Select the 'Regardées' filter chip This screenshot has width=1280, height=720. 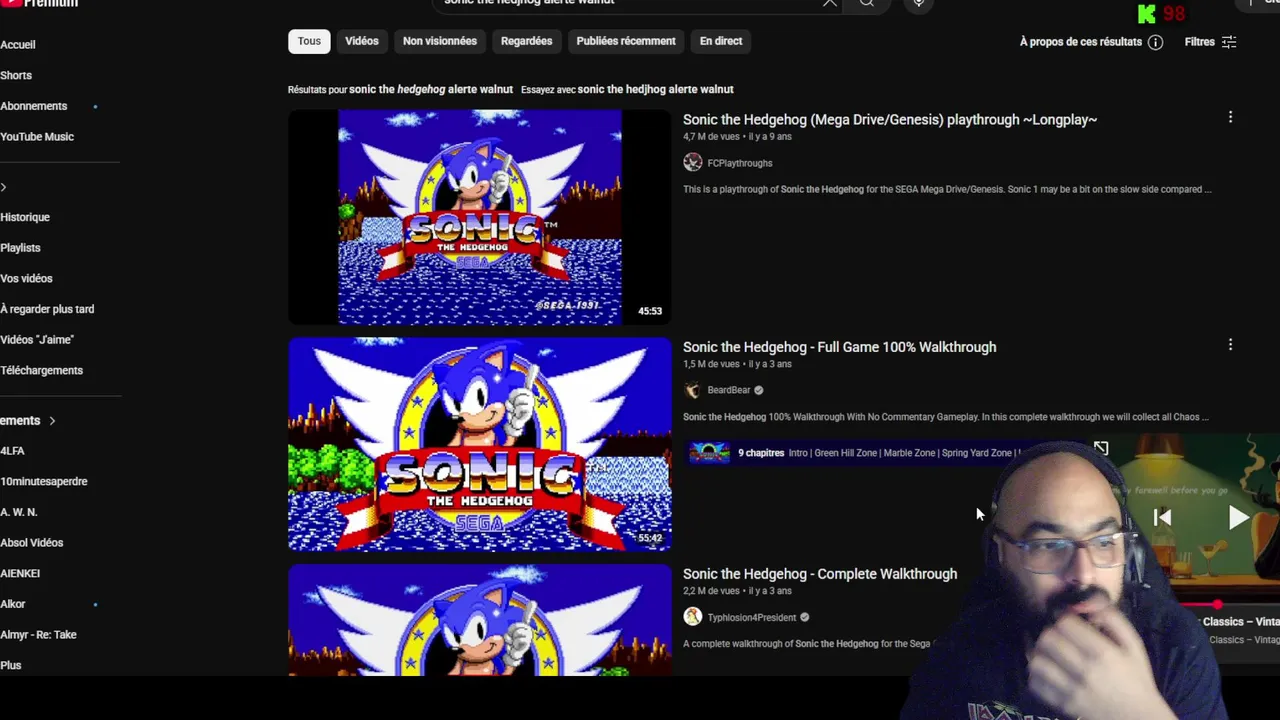pyautogui.click(x=527, y=41)
